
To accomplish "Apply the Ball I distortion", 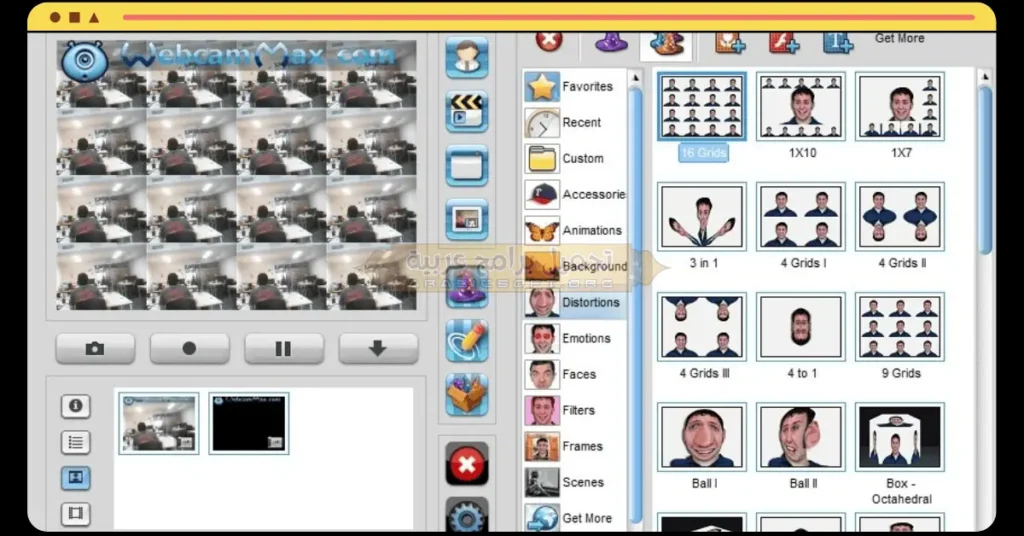I will tap(702, 437).
